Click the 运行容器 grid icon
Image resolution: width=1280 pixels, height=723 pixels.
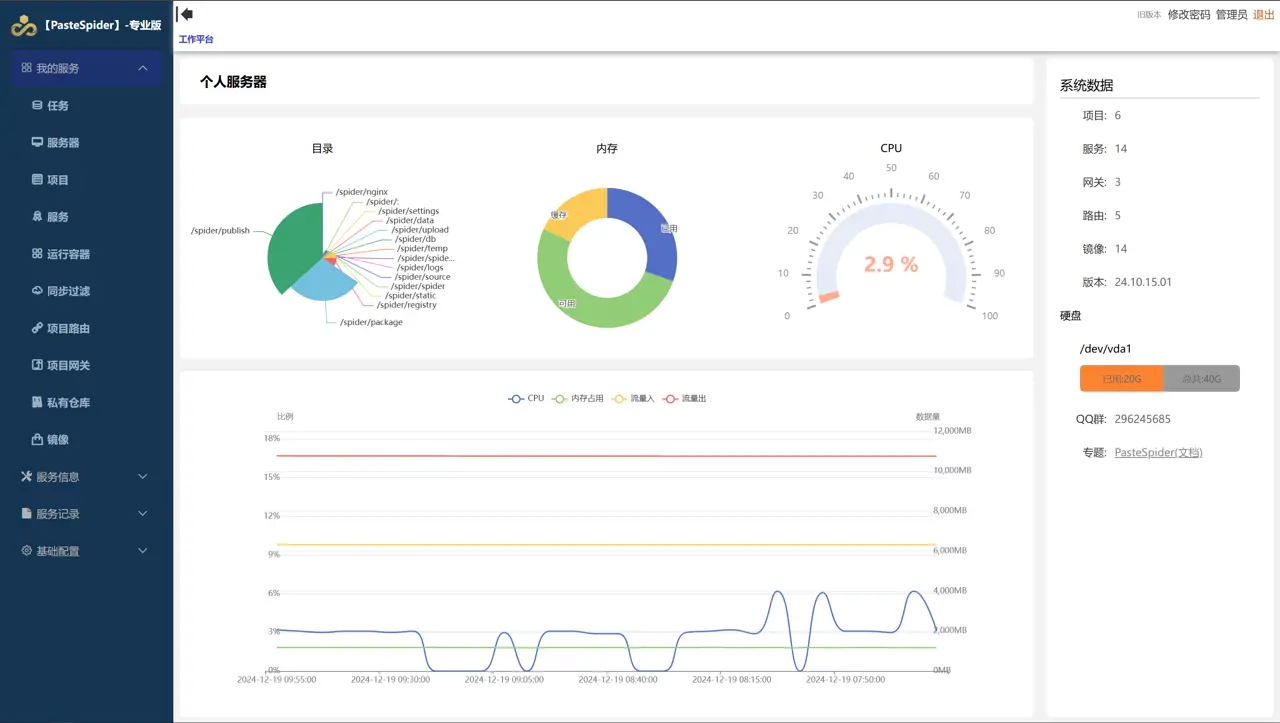37,254
